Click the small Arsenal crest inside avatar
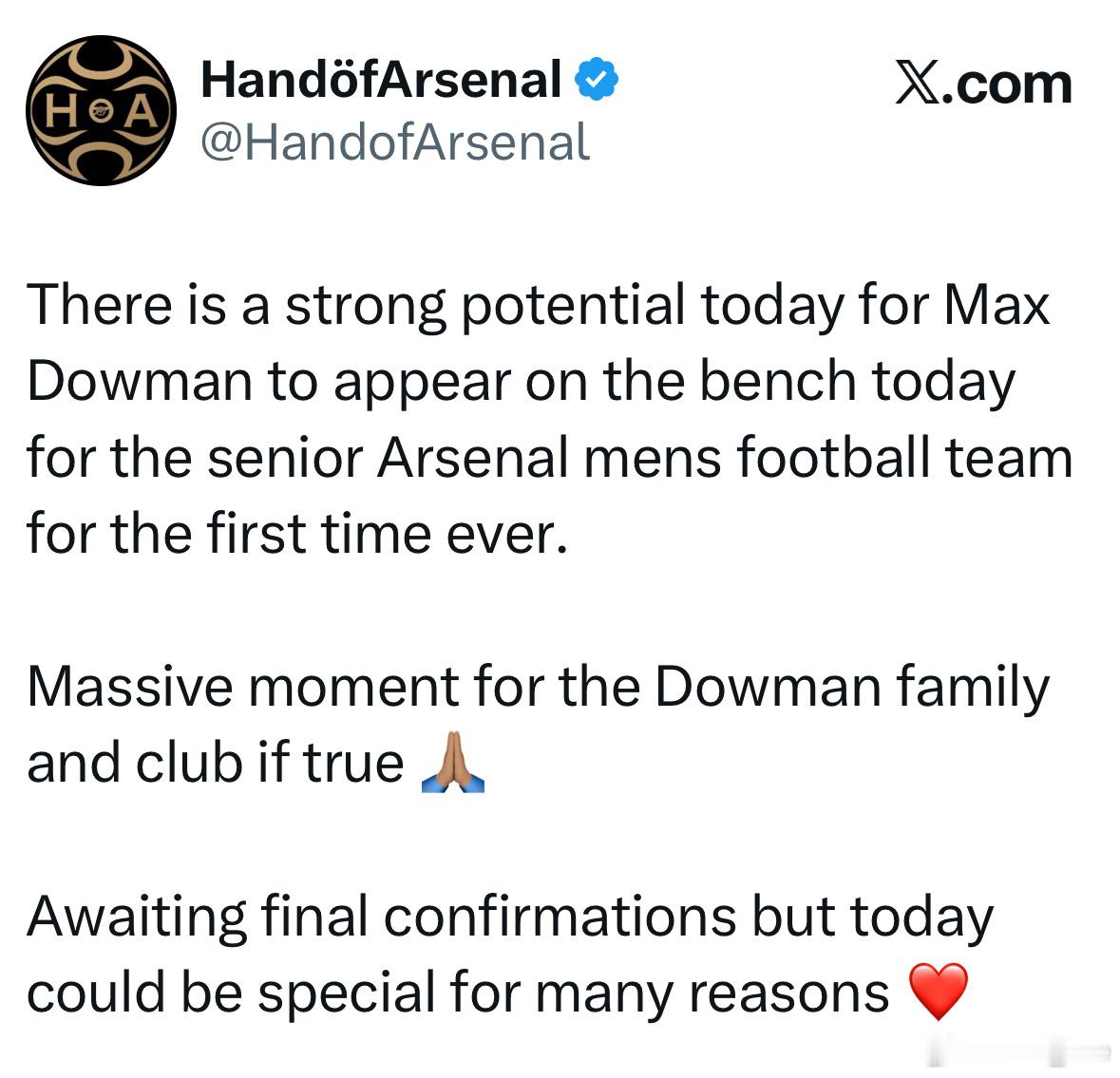The image size is (1120, 1078). [102, 112]
